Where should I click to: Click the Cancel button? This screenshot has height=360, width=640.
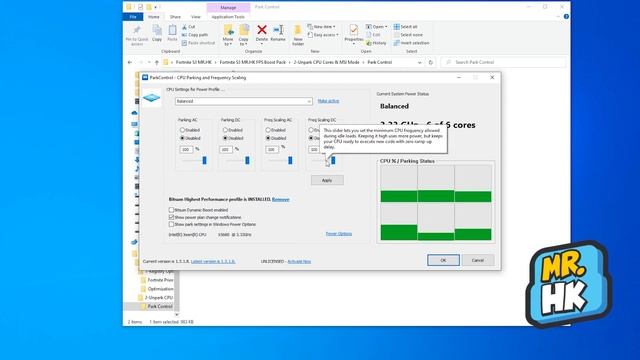click(x=478, y=260)
